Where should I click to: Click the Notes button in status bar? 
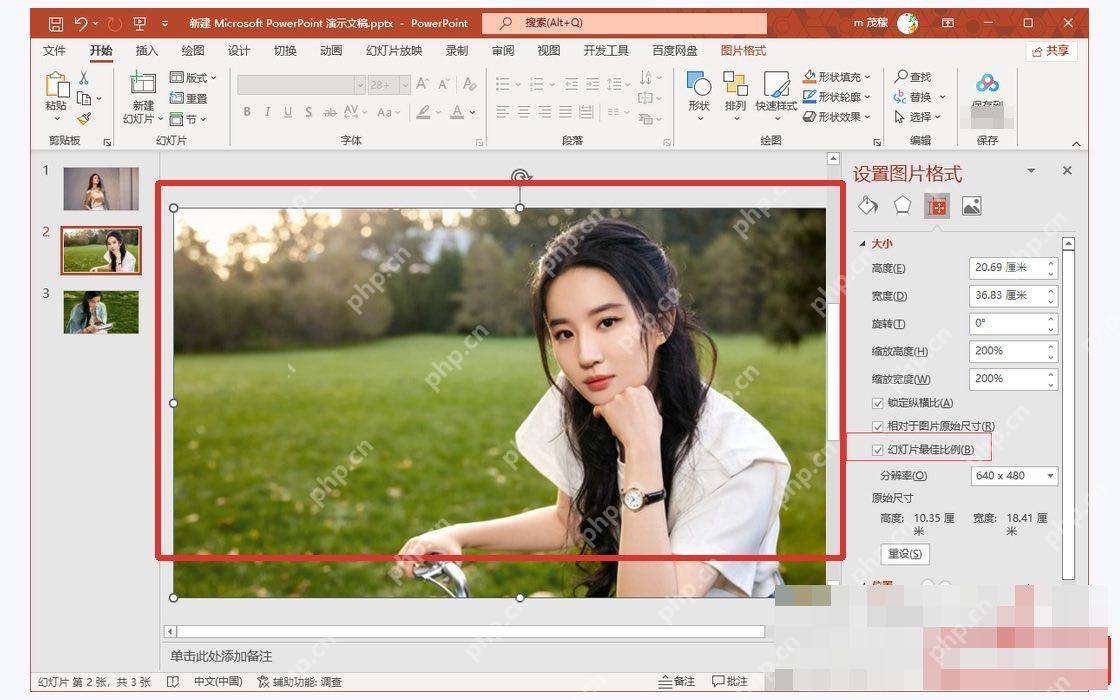[676, 681]
